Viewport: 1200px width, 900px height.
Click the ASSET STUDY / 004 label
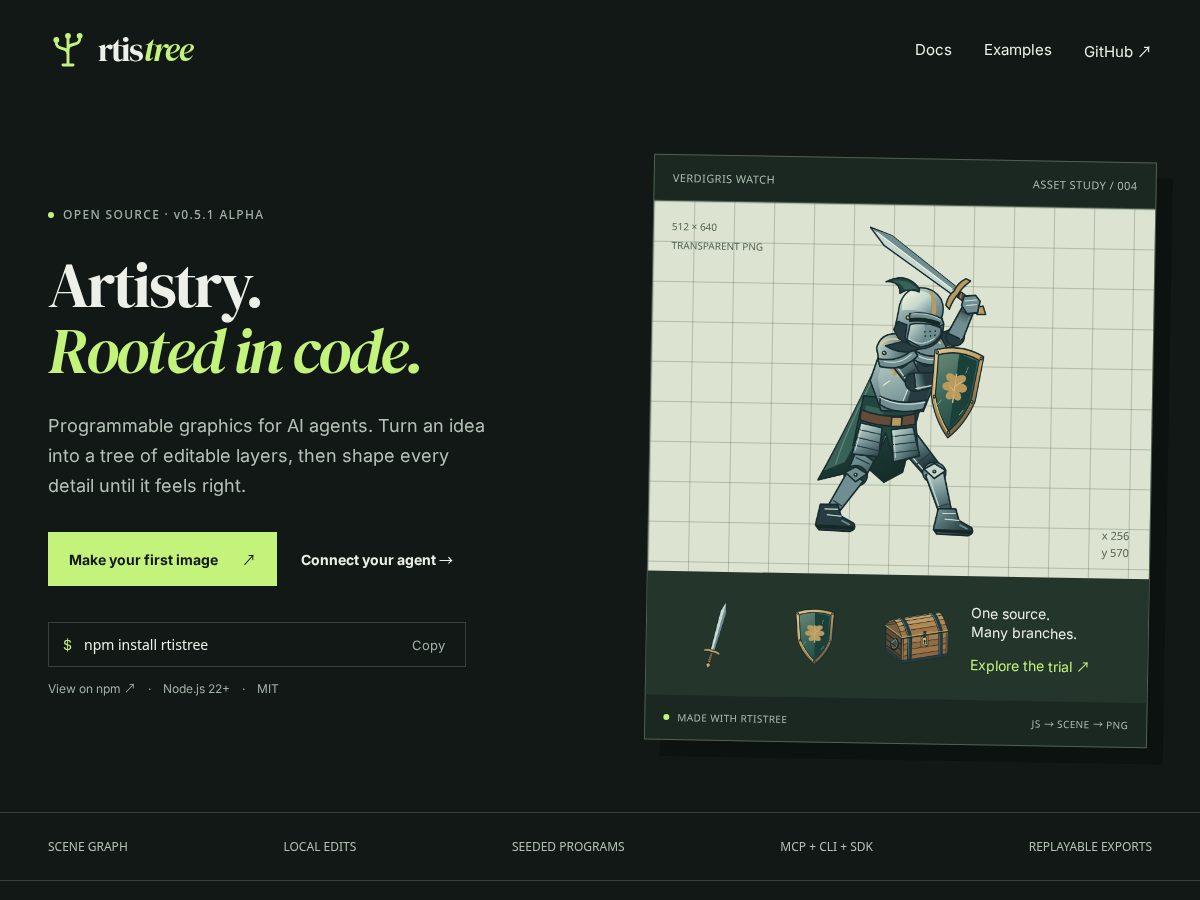point(1085,185)
